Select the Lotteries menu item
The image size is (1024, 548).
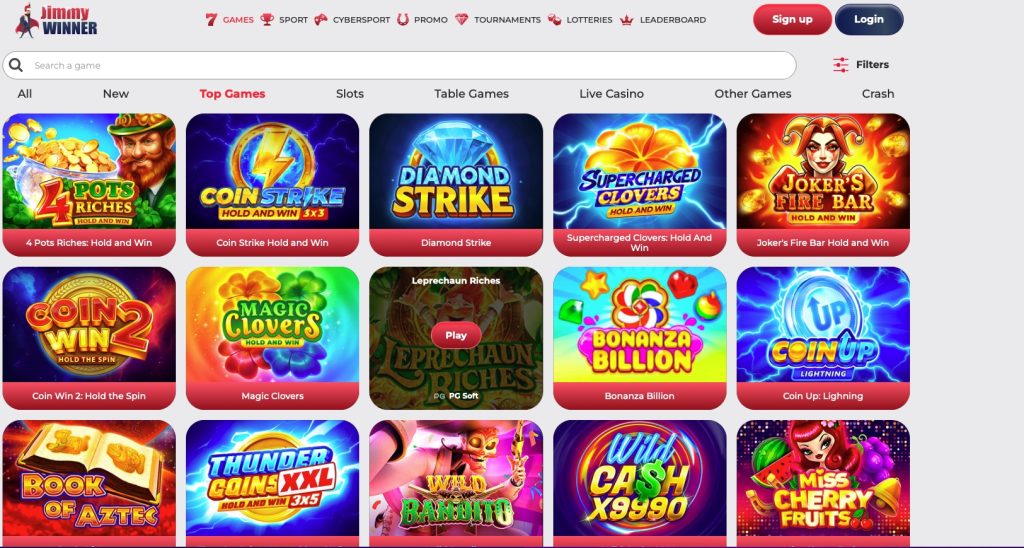coord(581,20)
